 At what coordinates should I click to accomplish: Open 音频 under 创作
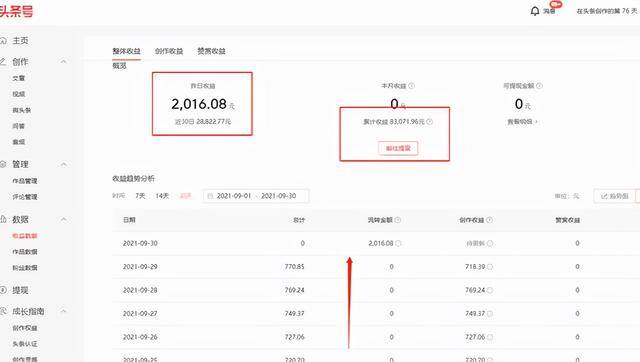coord(19,142)
